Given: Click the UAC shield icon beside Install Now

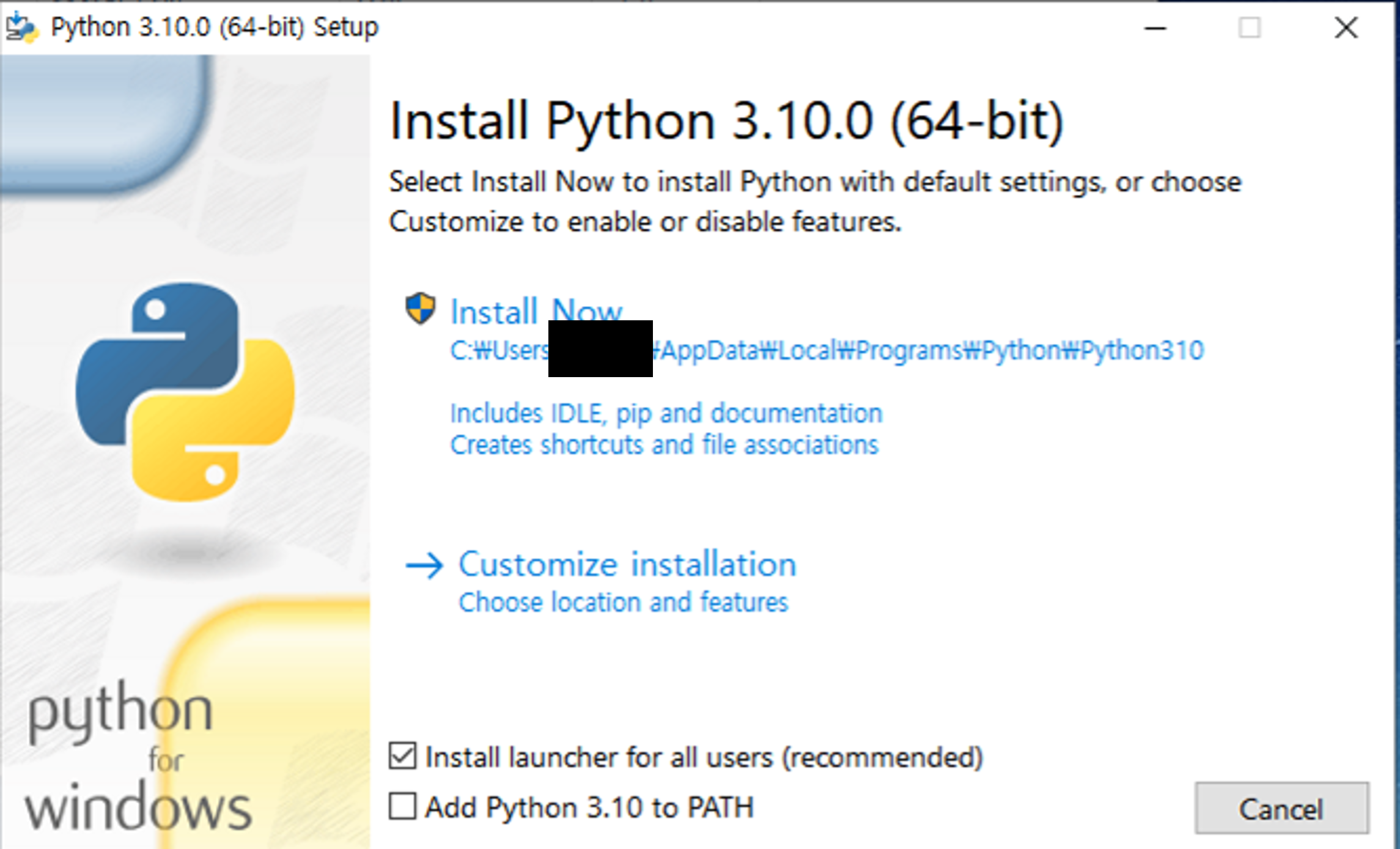Looking at the screenshot, I should [x=421, y=309].
